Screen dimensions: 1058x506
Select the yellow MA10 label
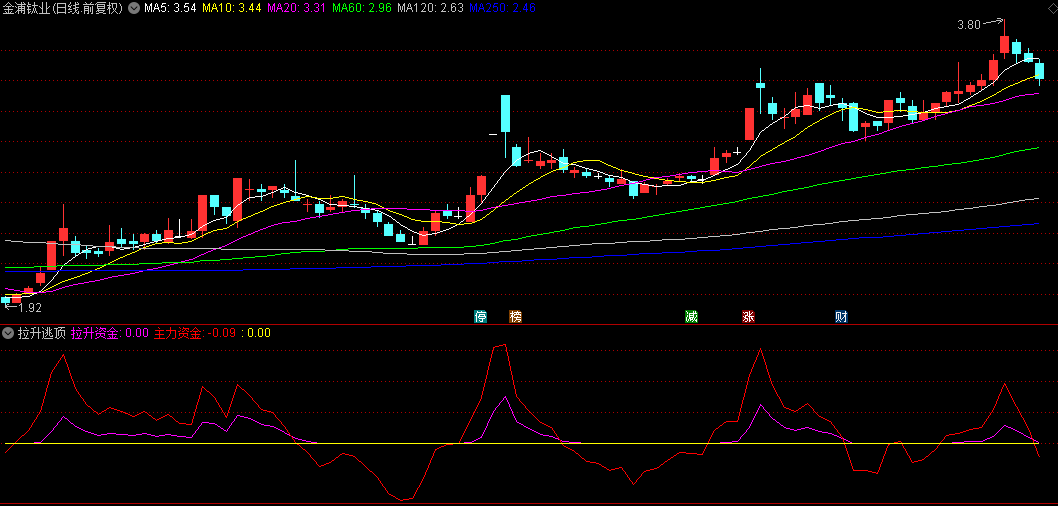click(232, 8)
